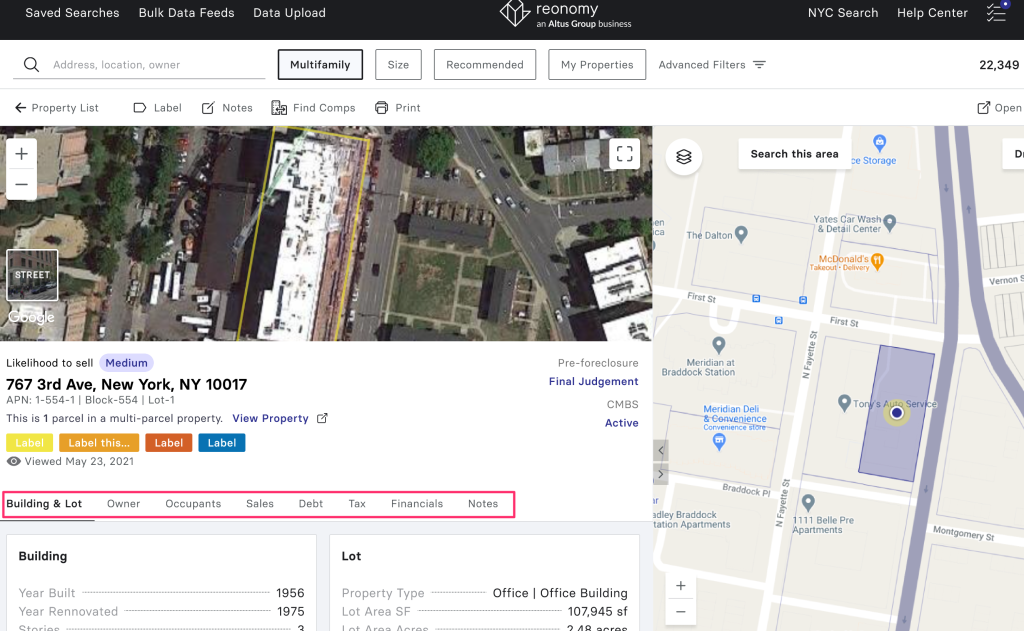Zoom out on the street map

pos(681,611)
